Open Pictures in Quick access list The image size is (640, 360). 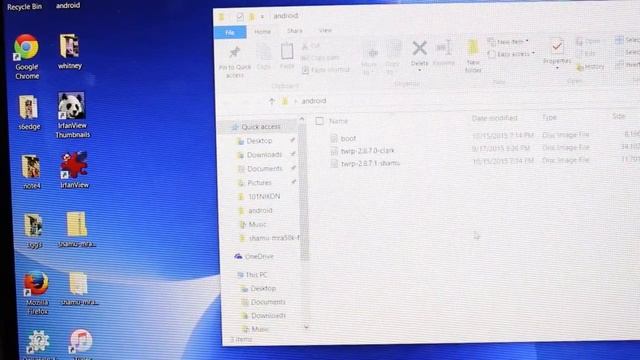[x=254, y=183]
